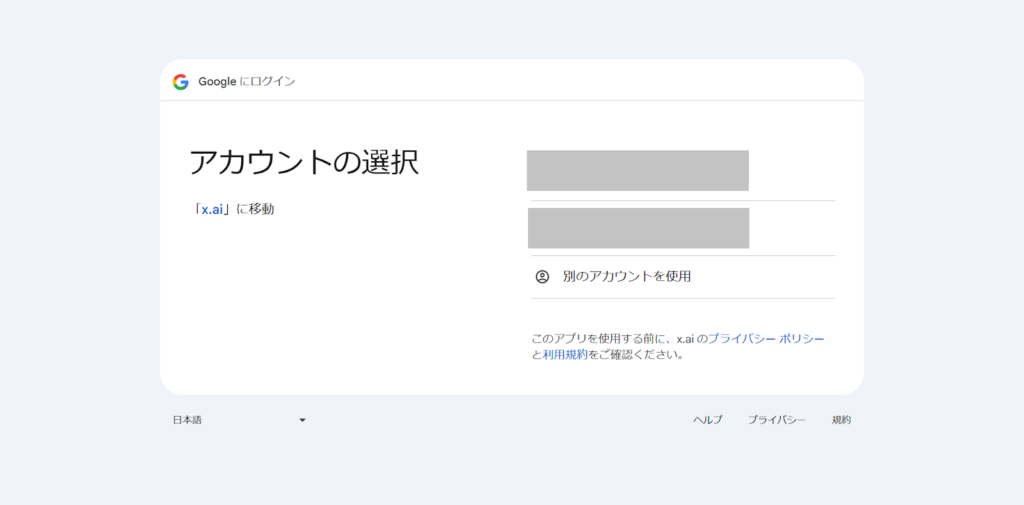Image resolution: width=1024 pixels, height=505 pixels.
Task: Click the アカウントの選択 heading
Action: click(304, 162)
